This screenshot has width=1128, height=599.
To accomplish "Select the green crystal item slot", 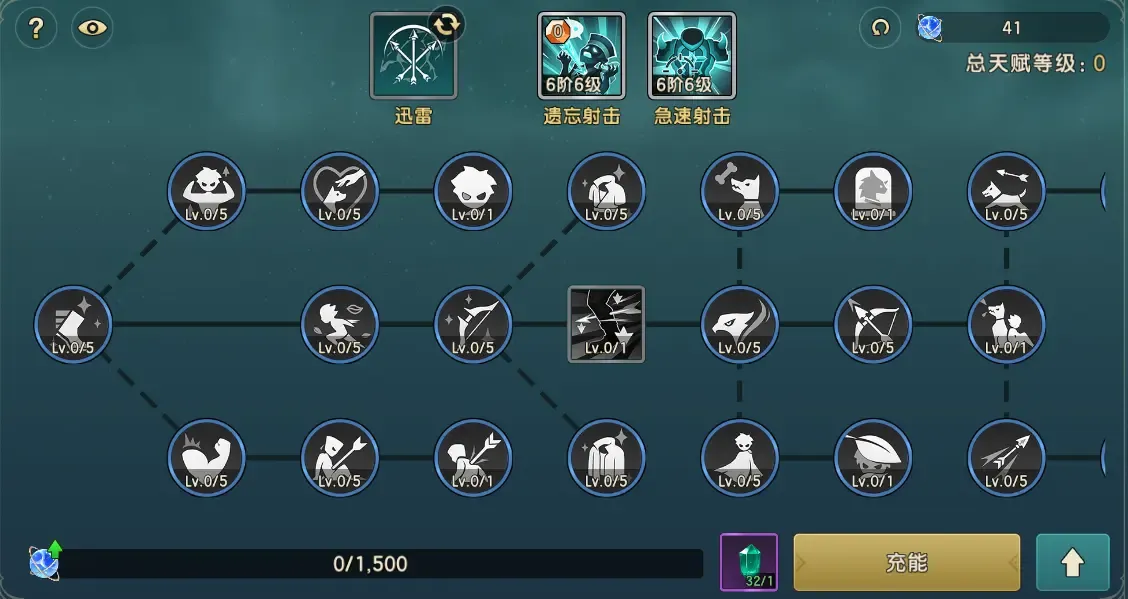I will 749,562.
